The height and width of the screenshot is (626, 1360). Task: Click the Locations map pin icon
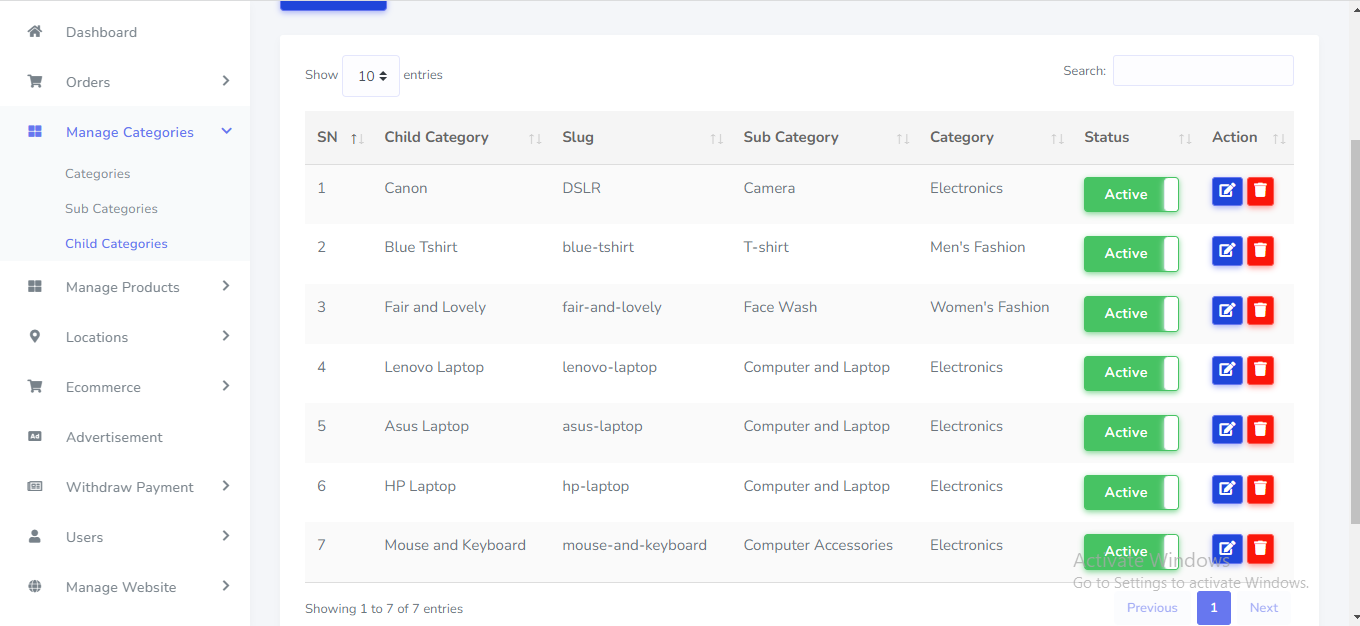35,337
